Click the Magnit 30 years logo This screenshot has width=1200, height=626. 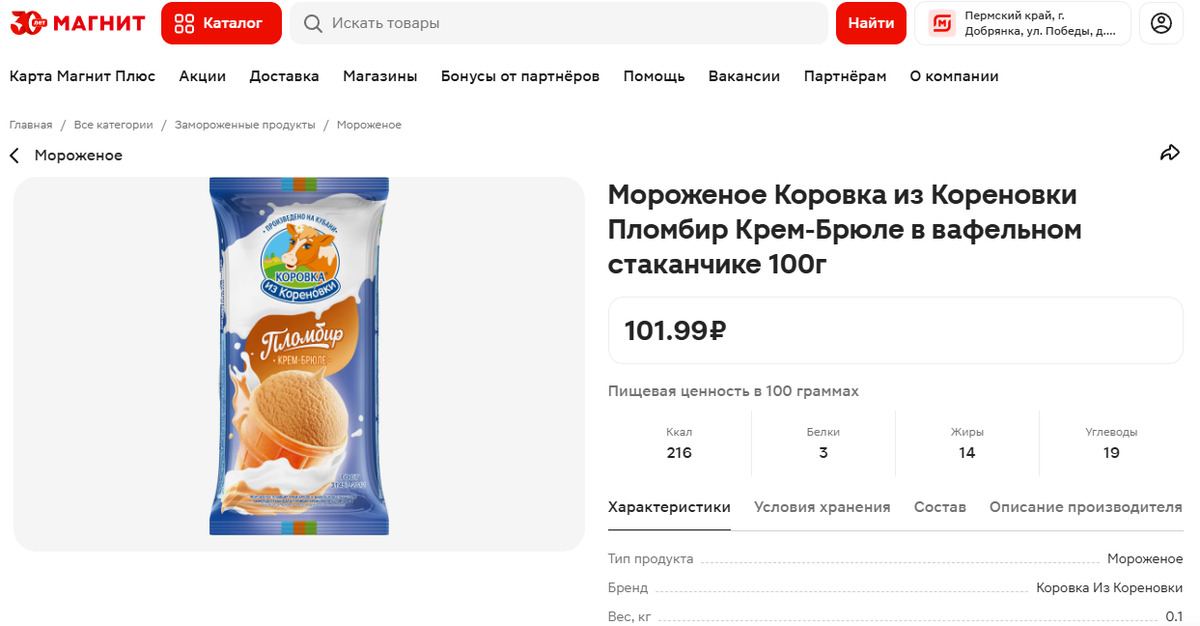77,23
